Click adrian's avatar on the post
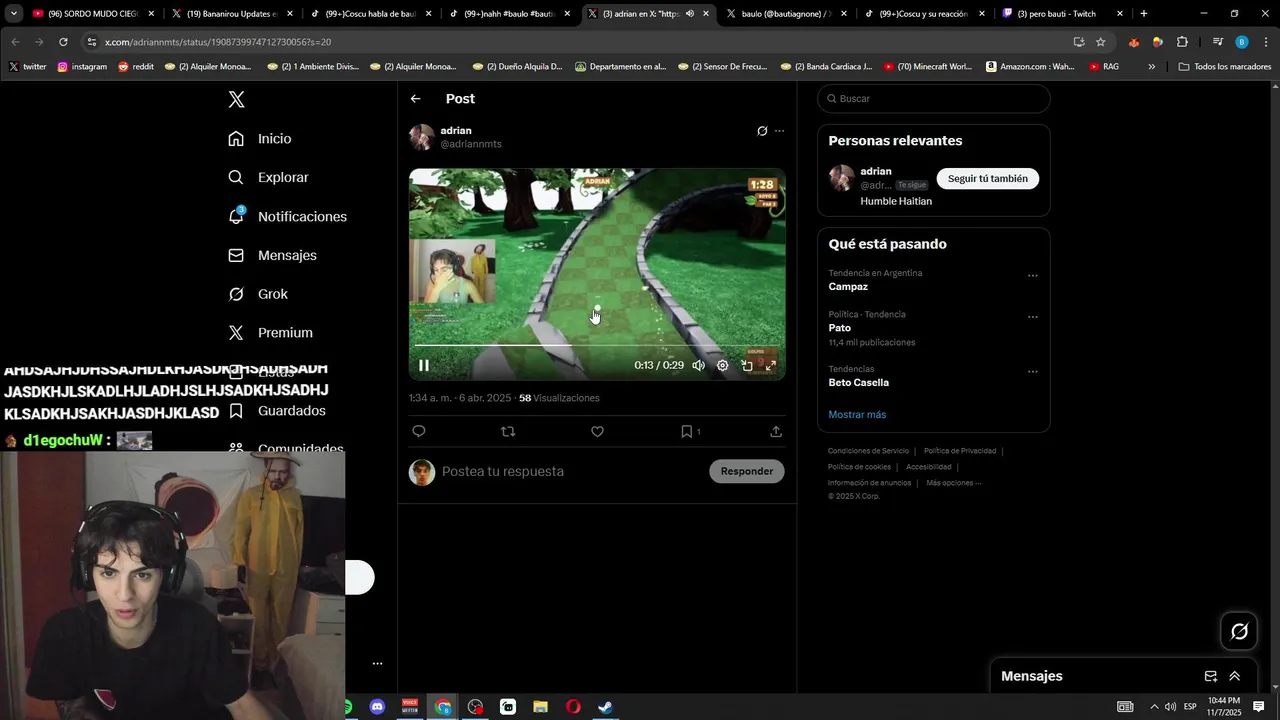The width and height of the screenshot is (1280, 720). (x=422, y=137)
